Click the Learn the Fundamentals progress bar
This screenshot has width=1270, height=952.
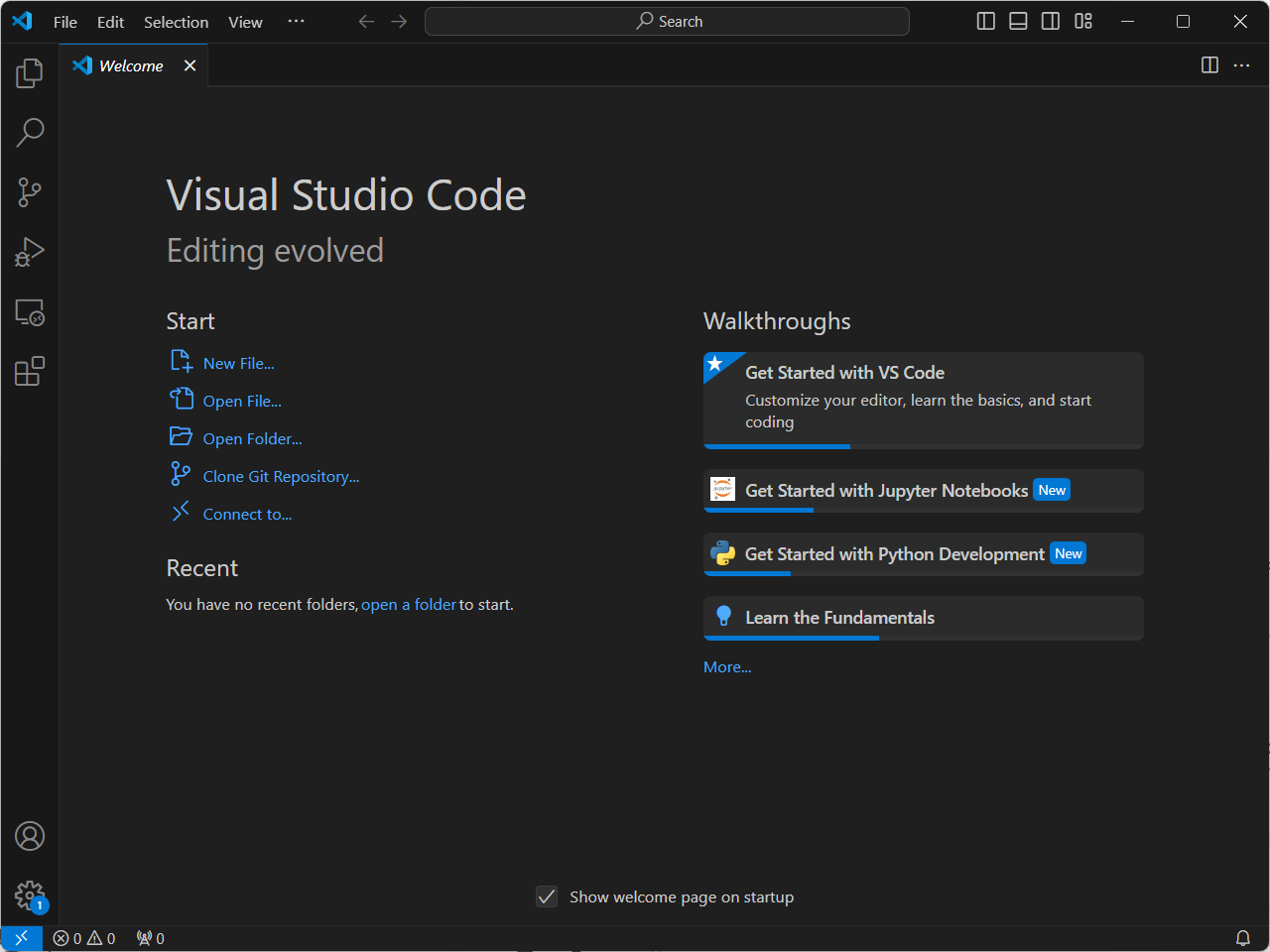[923, 638]
